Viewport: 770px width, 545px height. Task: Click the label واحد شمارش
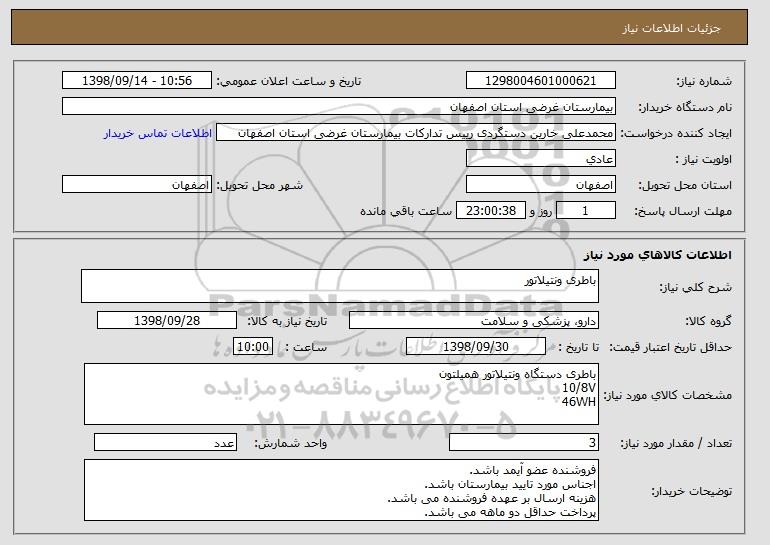click(x=290, y=443)
